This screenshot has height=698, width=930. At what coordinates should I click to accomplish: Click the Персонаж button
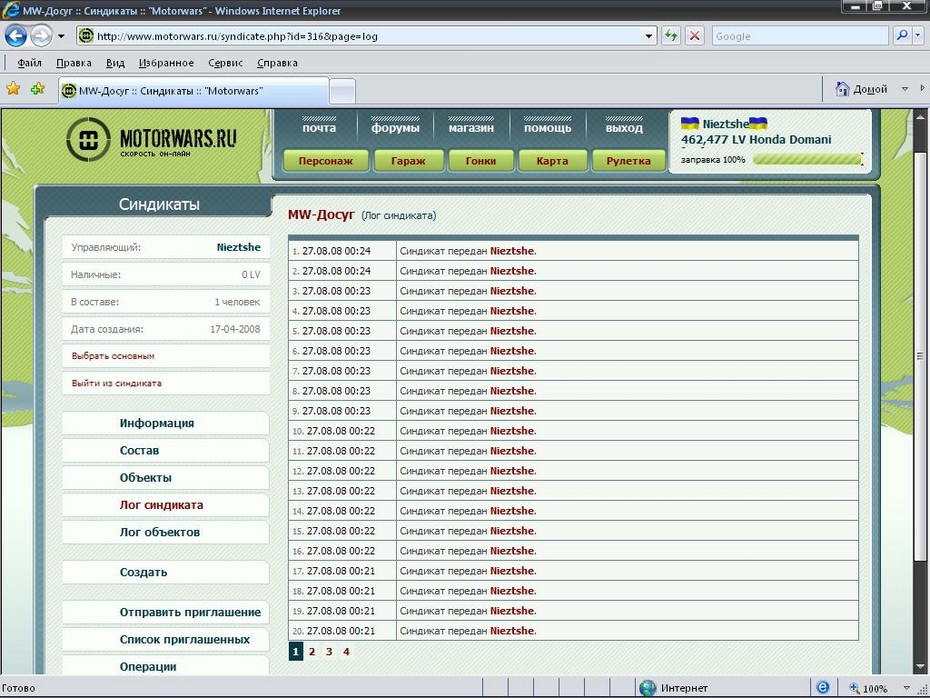click(x=326, y=161)
